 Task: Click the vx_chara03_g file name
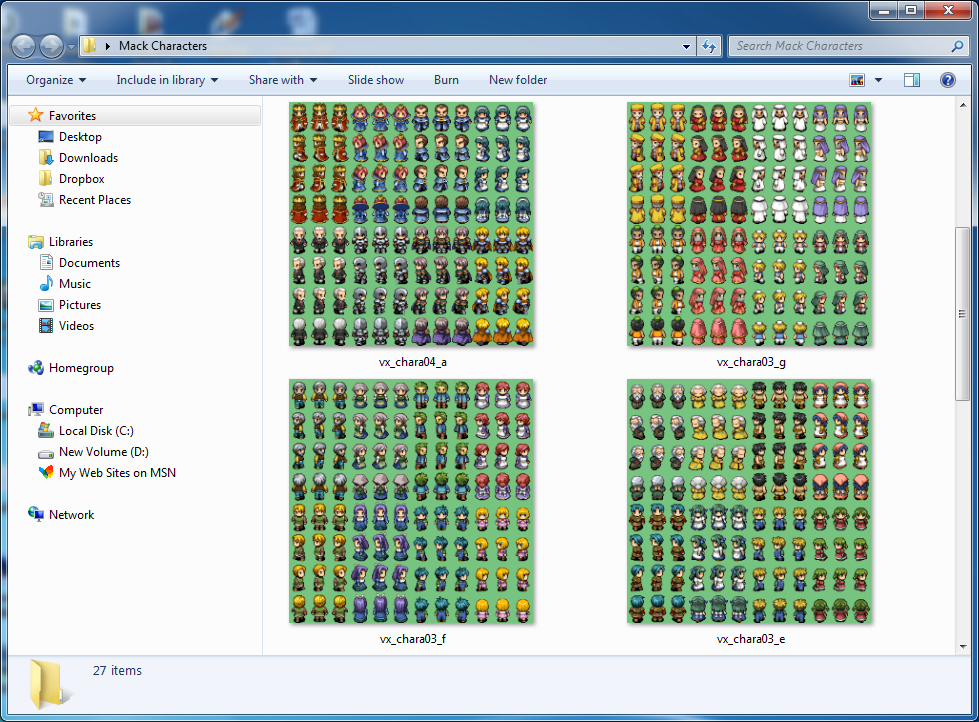[751, 362]
